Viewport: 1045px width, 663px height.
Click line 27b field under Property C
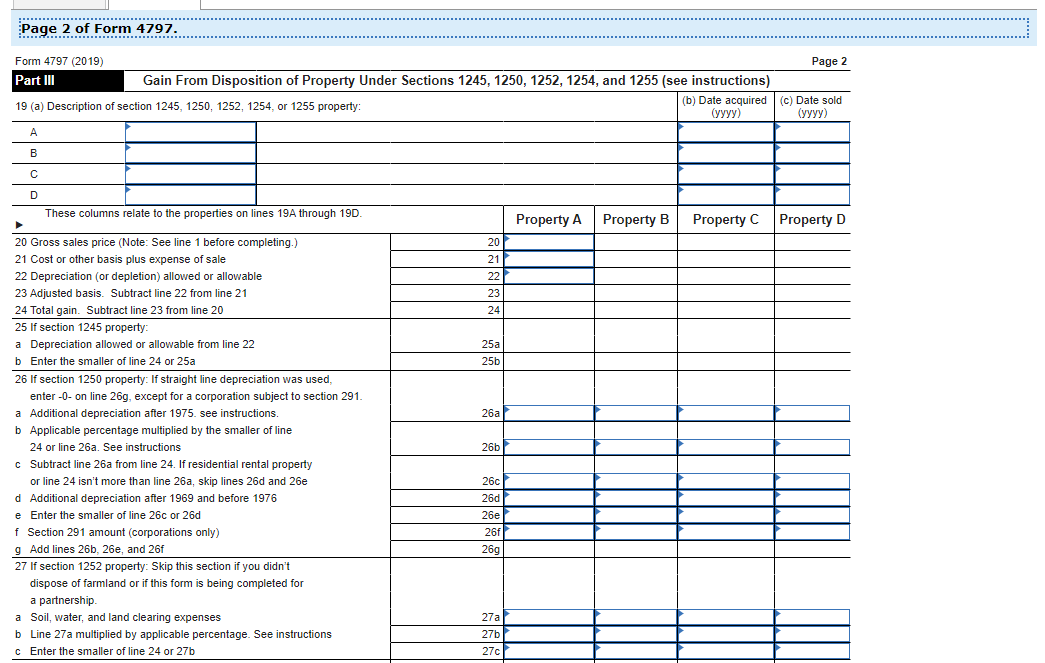point(726,634)
